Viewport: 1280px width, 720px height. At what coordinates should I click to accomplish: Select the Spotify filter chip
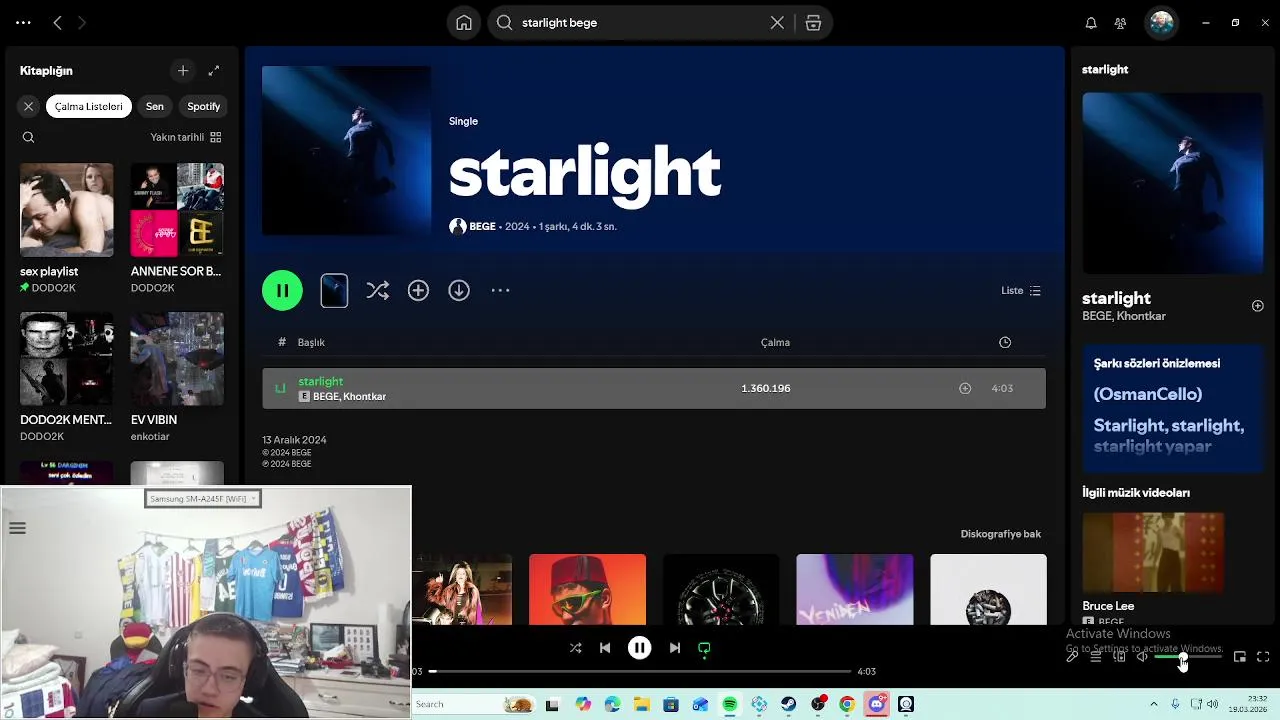(203, 106)
